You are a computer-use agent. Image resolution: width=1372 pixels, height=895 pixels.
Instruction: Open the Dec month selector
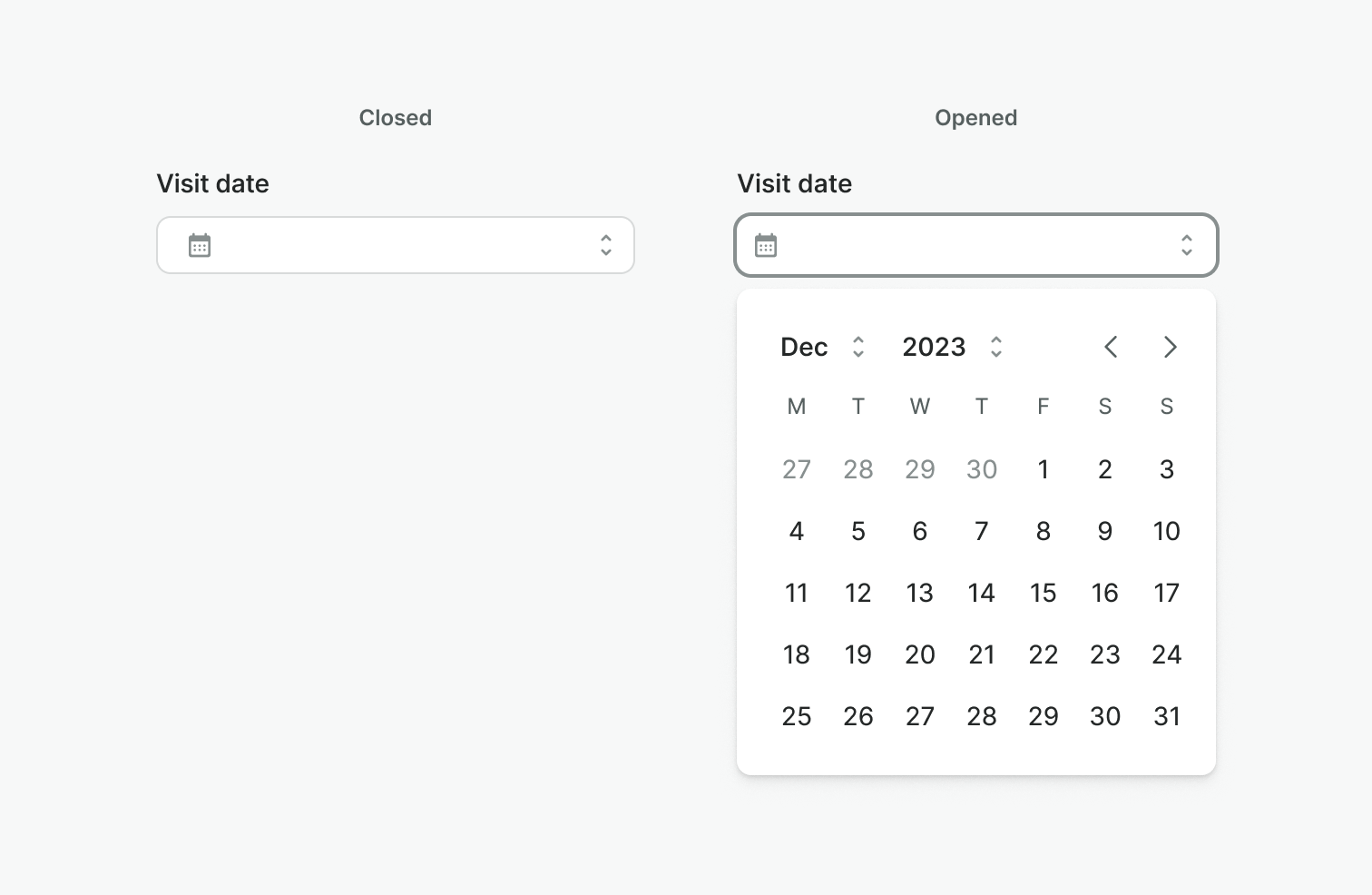pyautogui.click(x=803, y=347)
